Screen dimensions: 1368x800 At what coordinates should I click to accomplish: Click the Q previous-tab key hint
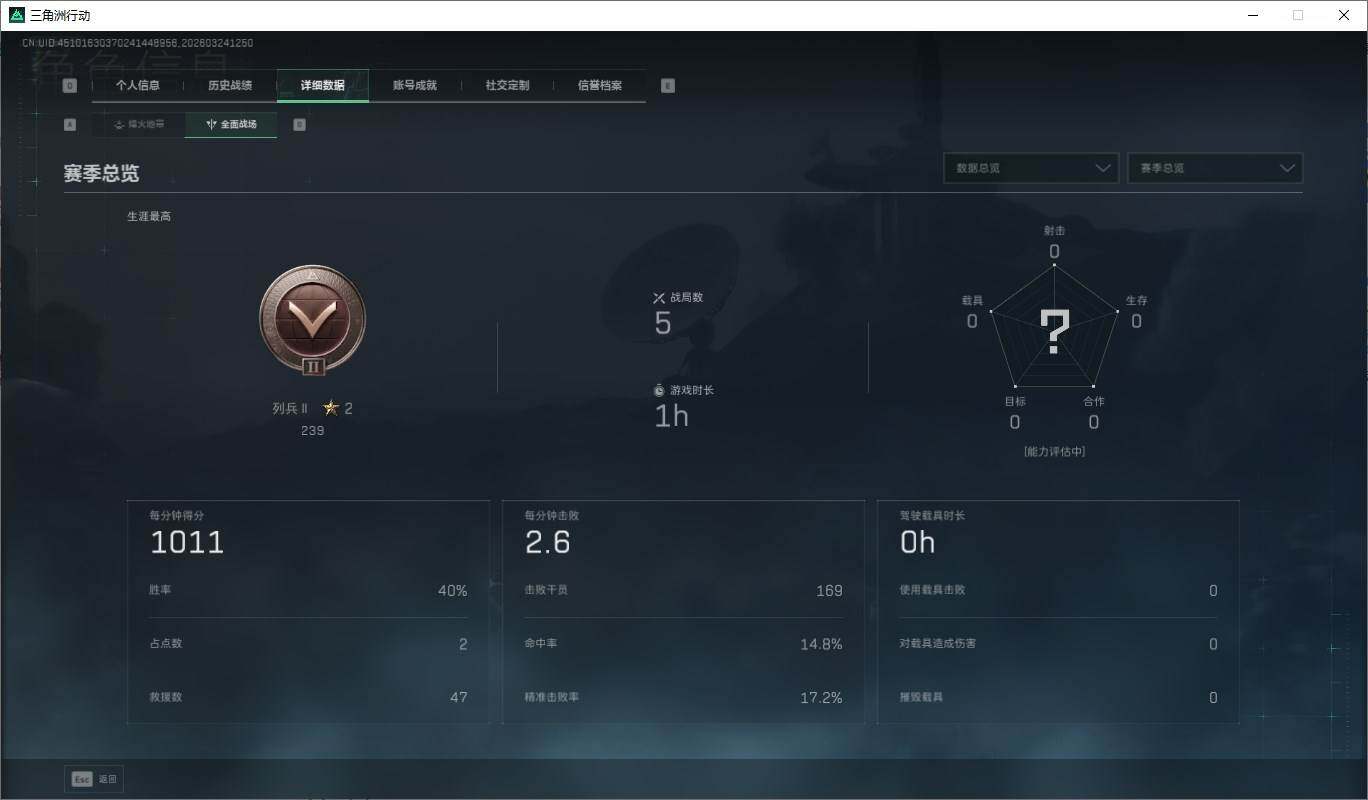(70, 86)
